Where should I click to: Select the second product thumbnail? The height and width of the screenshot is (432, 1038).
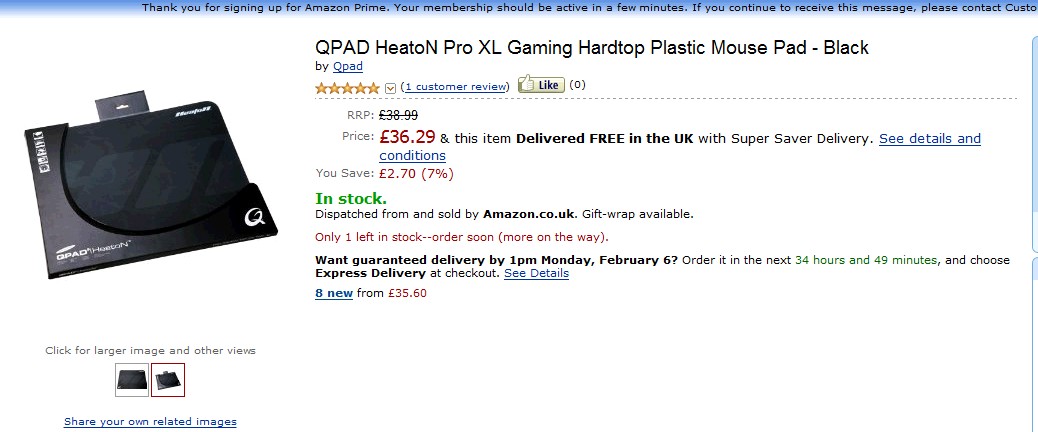168,380
